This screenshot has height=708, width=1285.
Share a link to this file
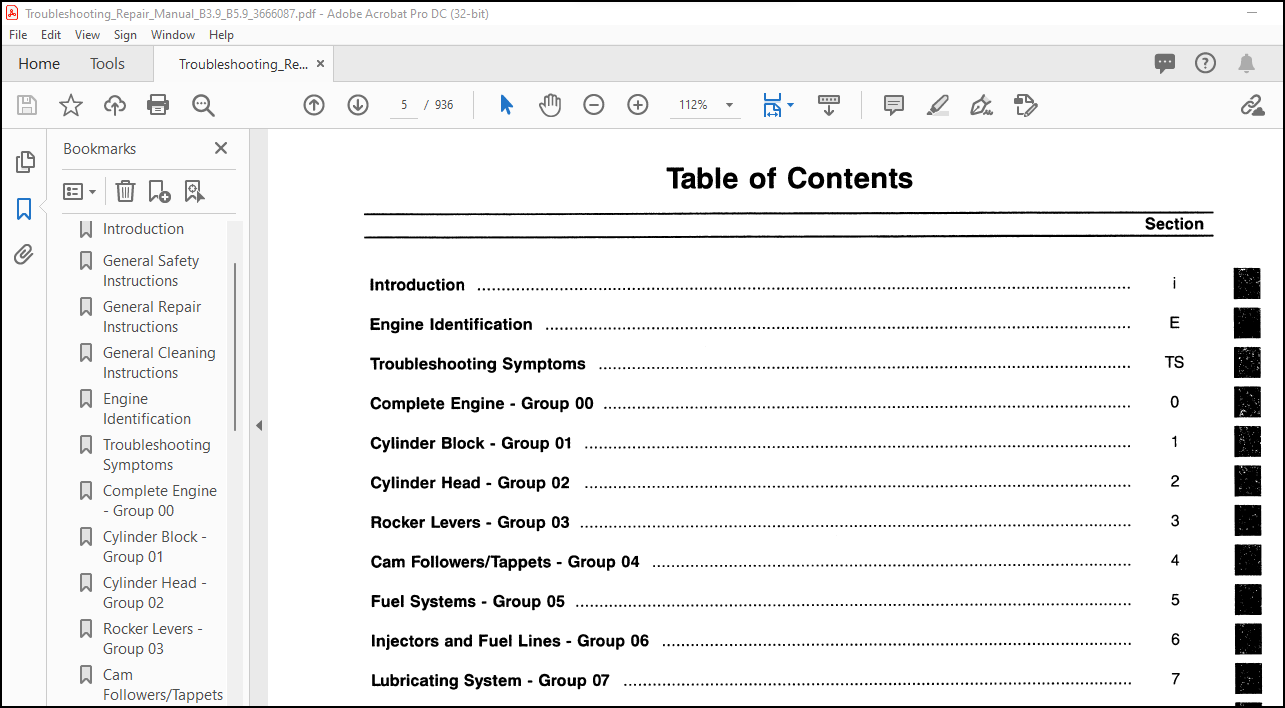tap(1252, 105)
